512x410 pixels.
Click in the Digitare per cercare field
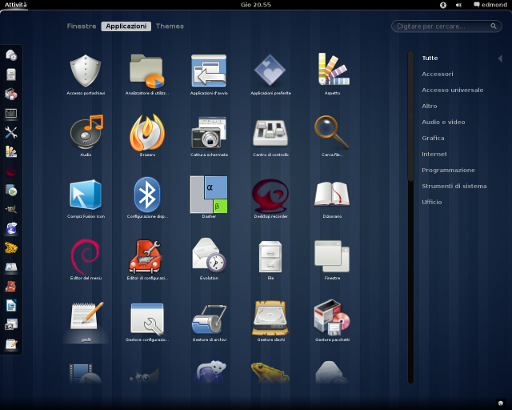click(x=446, y=26)
